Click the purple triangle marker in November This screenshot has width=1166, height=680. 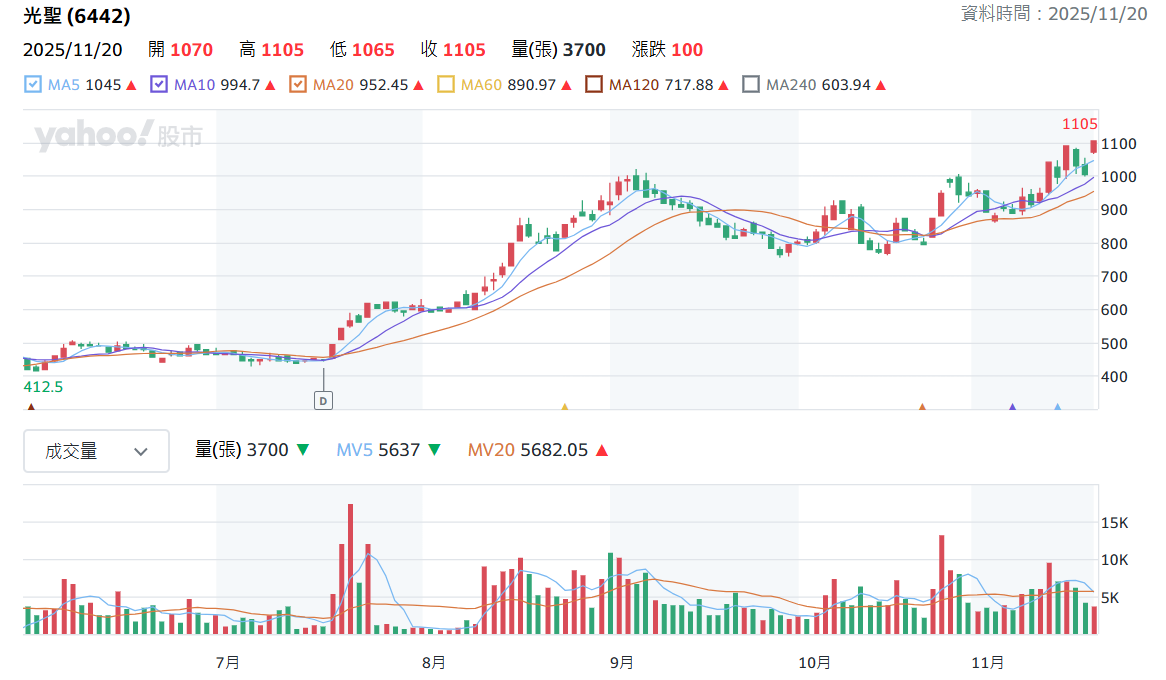click(1012, 406)
